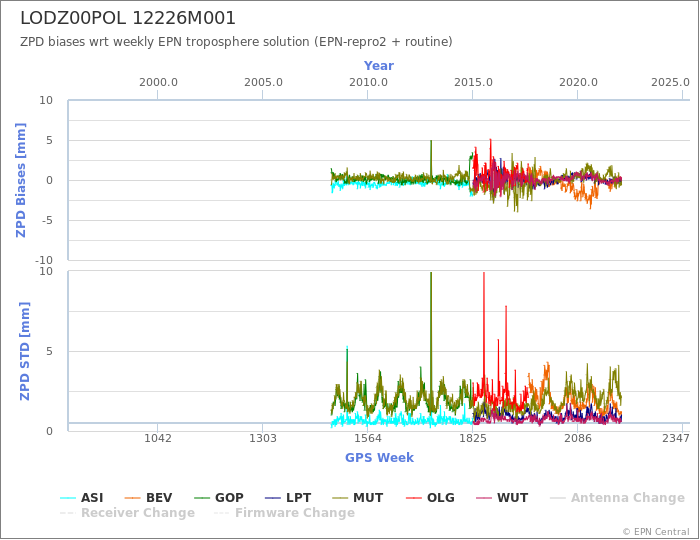The image size is (700, 540).
Task: Toggle the LPT series in legend
Action: 286,498
